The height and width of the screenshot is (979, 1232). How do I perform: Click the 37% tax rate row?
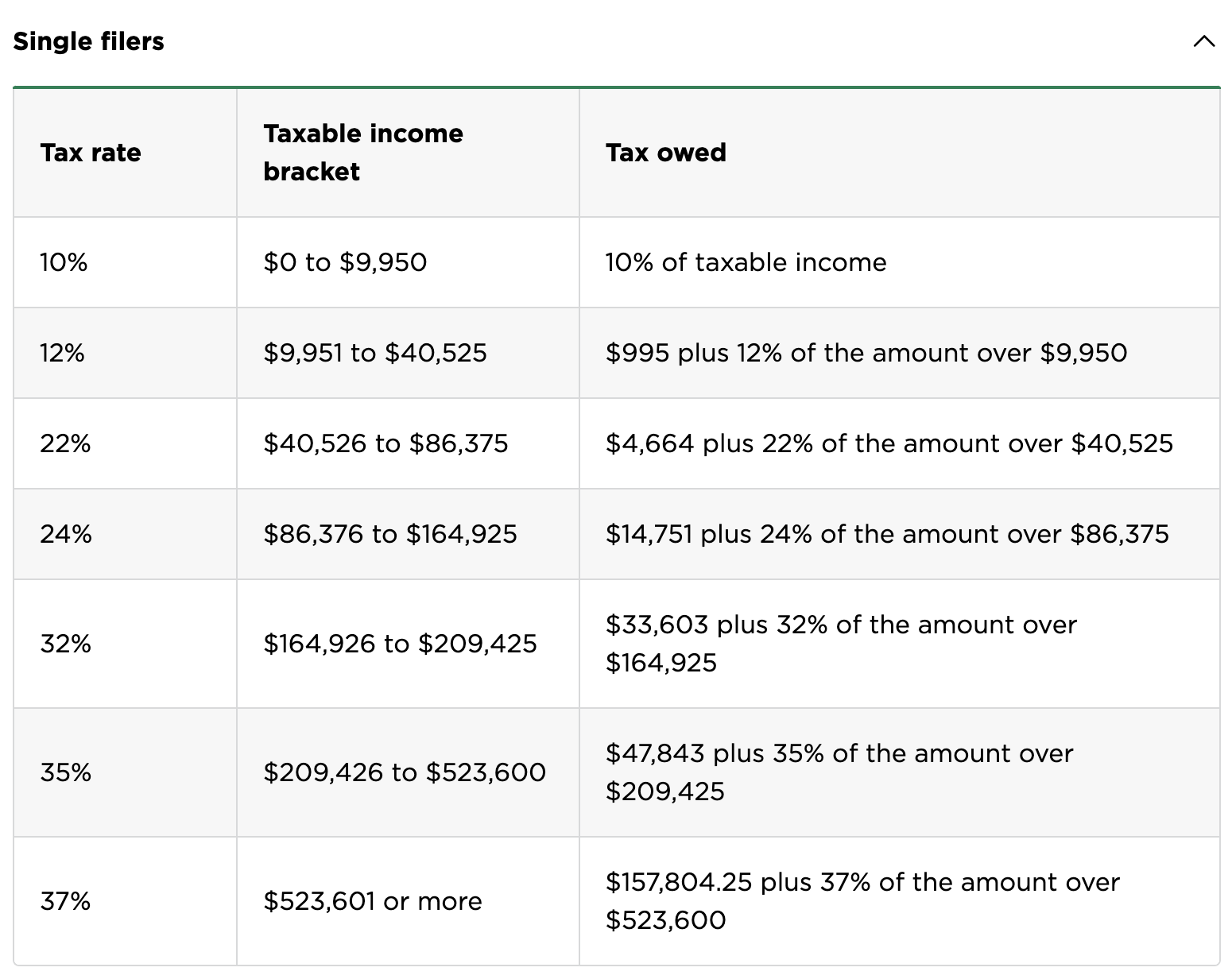[62, 900]
